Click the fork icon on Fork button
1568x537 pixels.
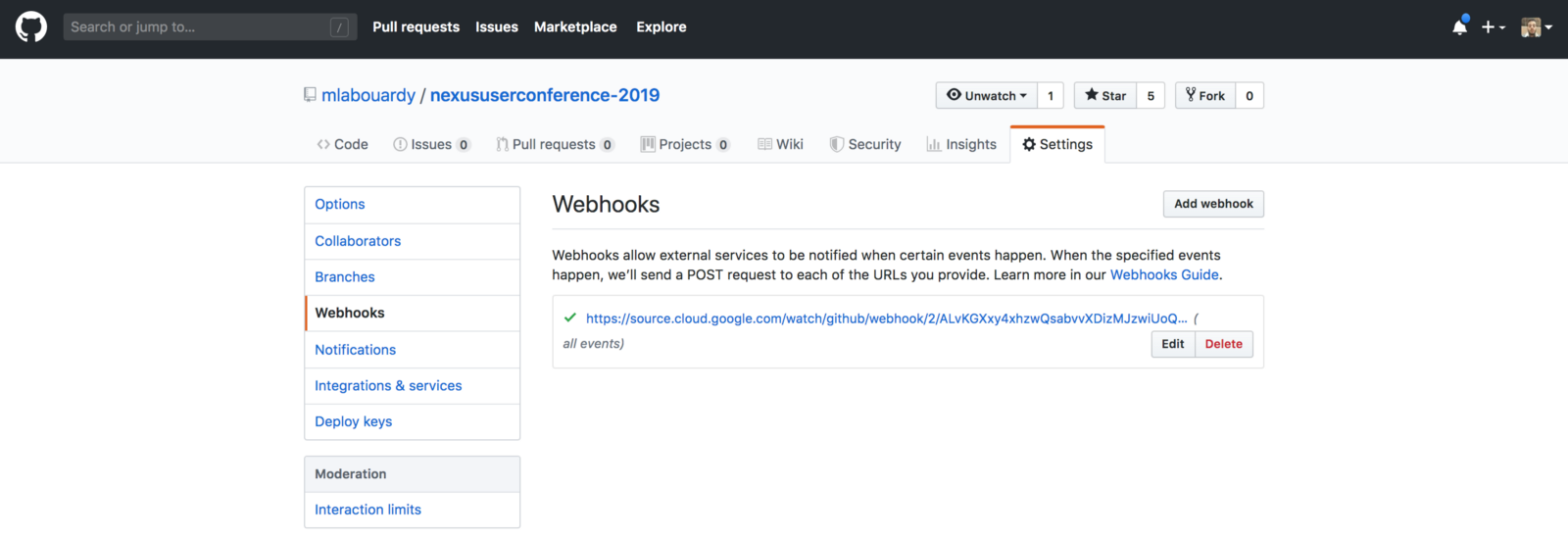tap(1191, 94)
